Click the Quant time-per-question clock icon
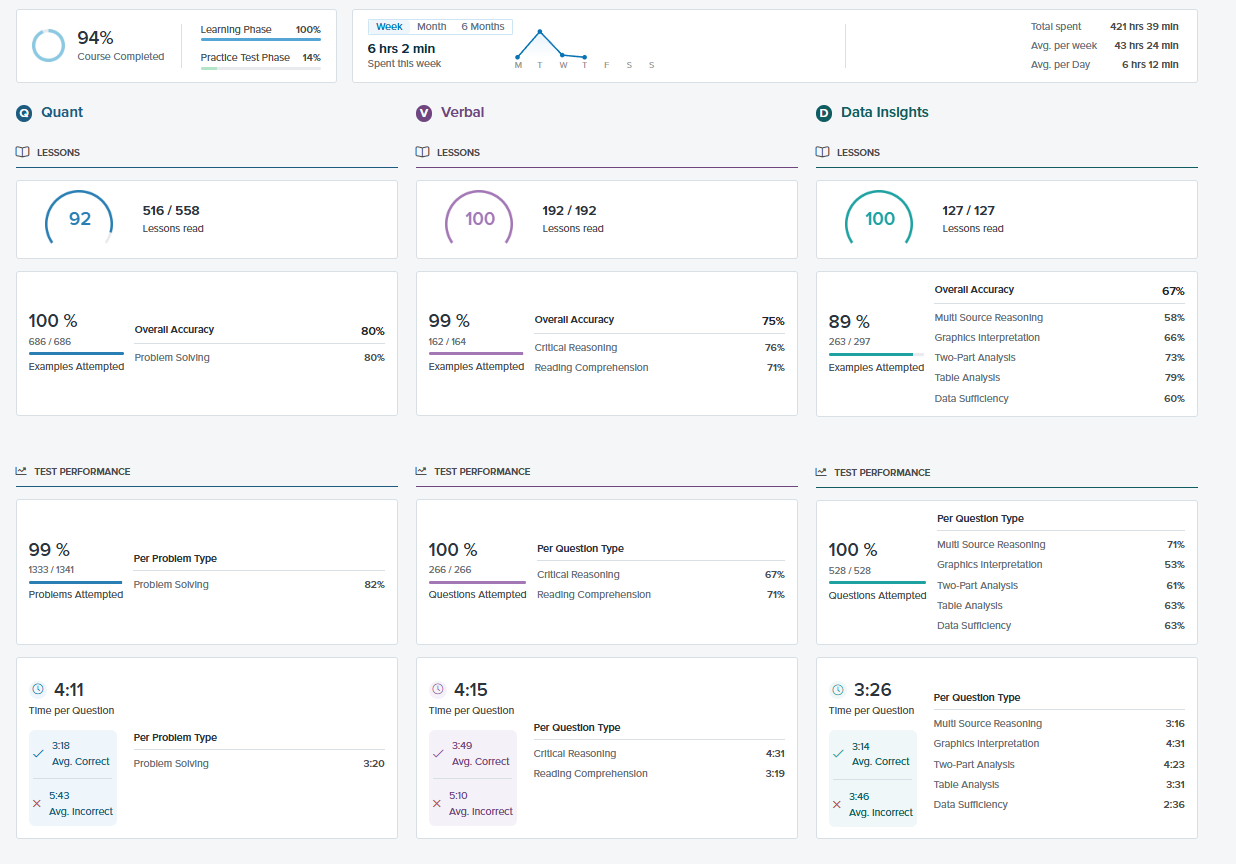The height and width of the screenshot is (864, 1236). 38,689
